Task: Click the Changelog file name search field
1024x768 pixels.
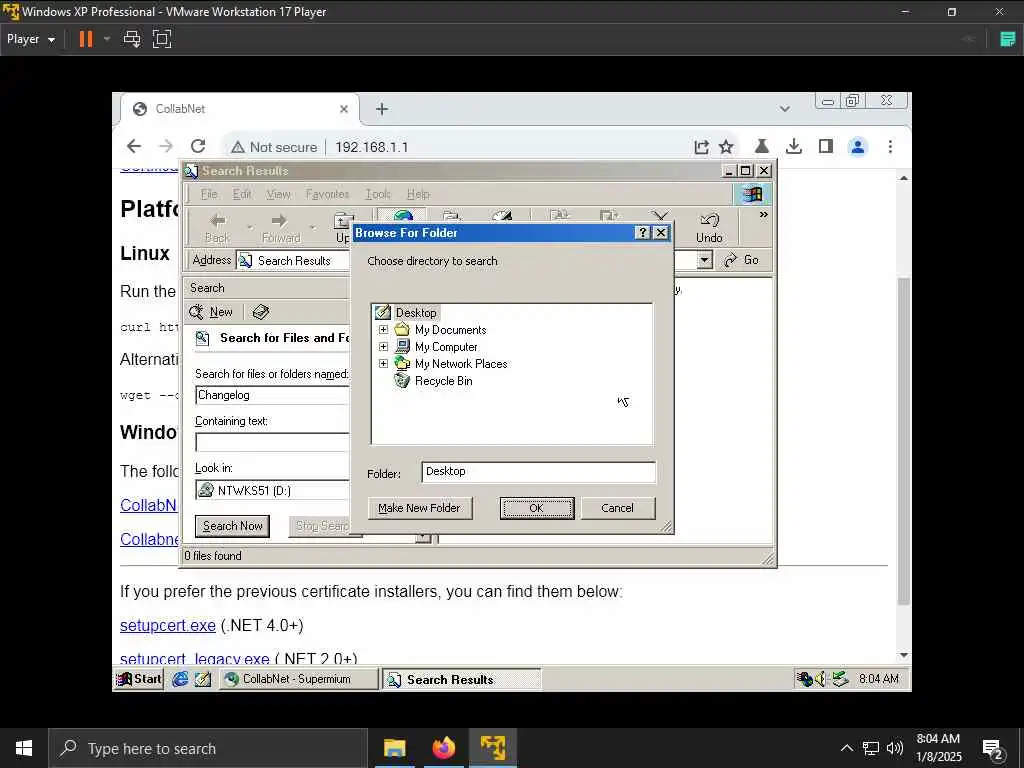Action: 272,395
